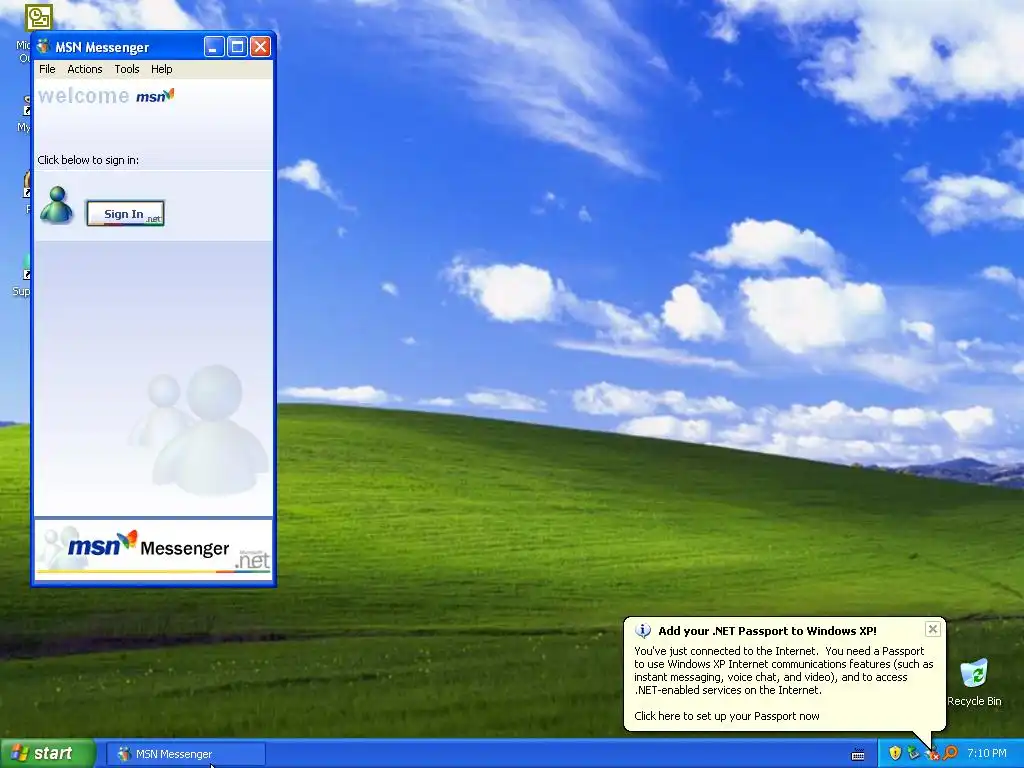Open the yellow security shield tray icon

[x=895, y=753]
